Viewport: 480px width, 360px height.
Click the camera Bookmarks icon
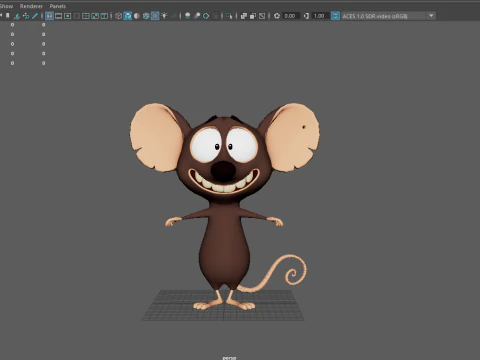coord(8,16)
